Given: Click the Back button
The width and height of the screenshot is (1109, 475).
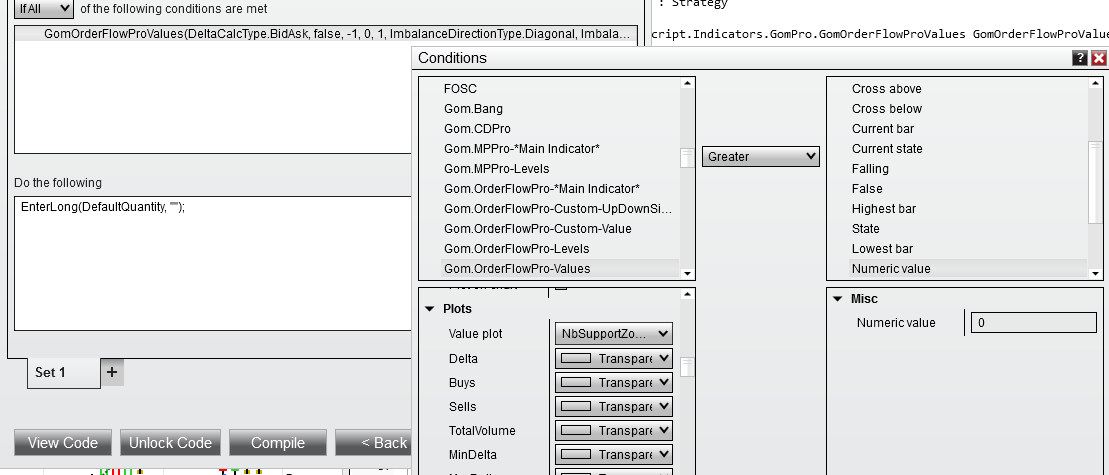Looking at the screenshot, I should pyautogui.click(x=373, y=442).
